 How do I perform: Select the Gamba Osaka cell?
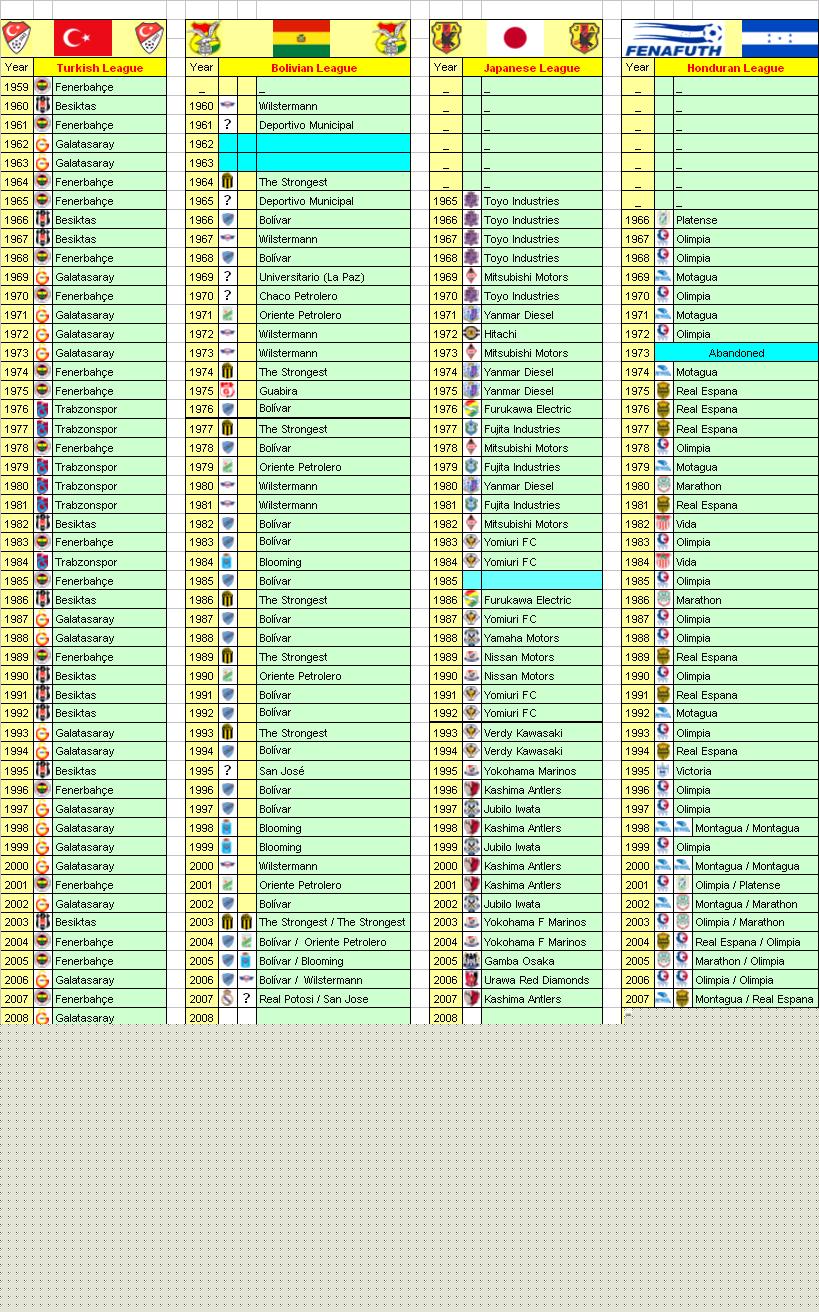coord(541,961)
